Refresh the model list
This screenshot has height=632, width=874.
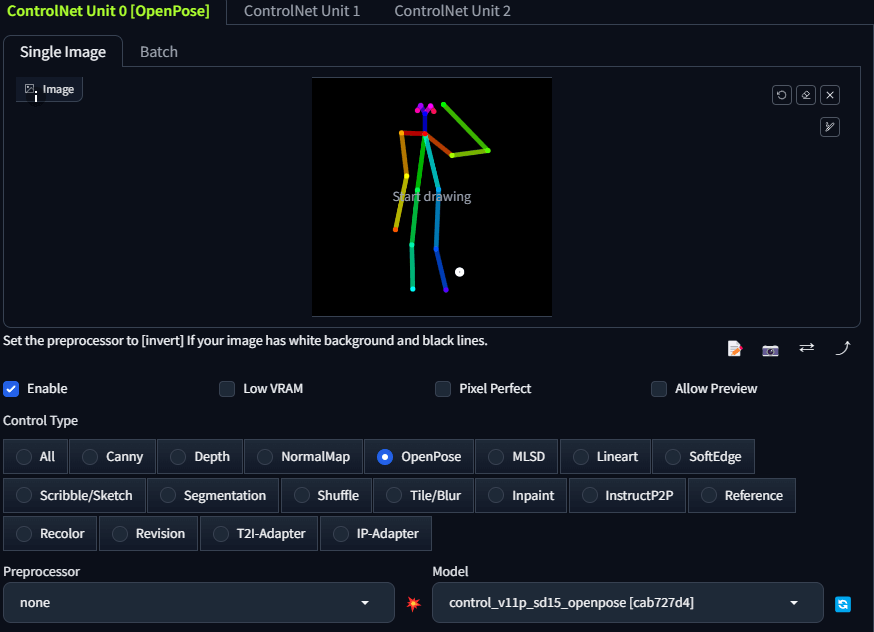click(x=842, y=603)
